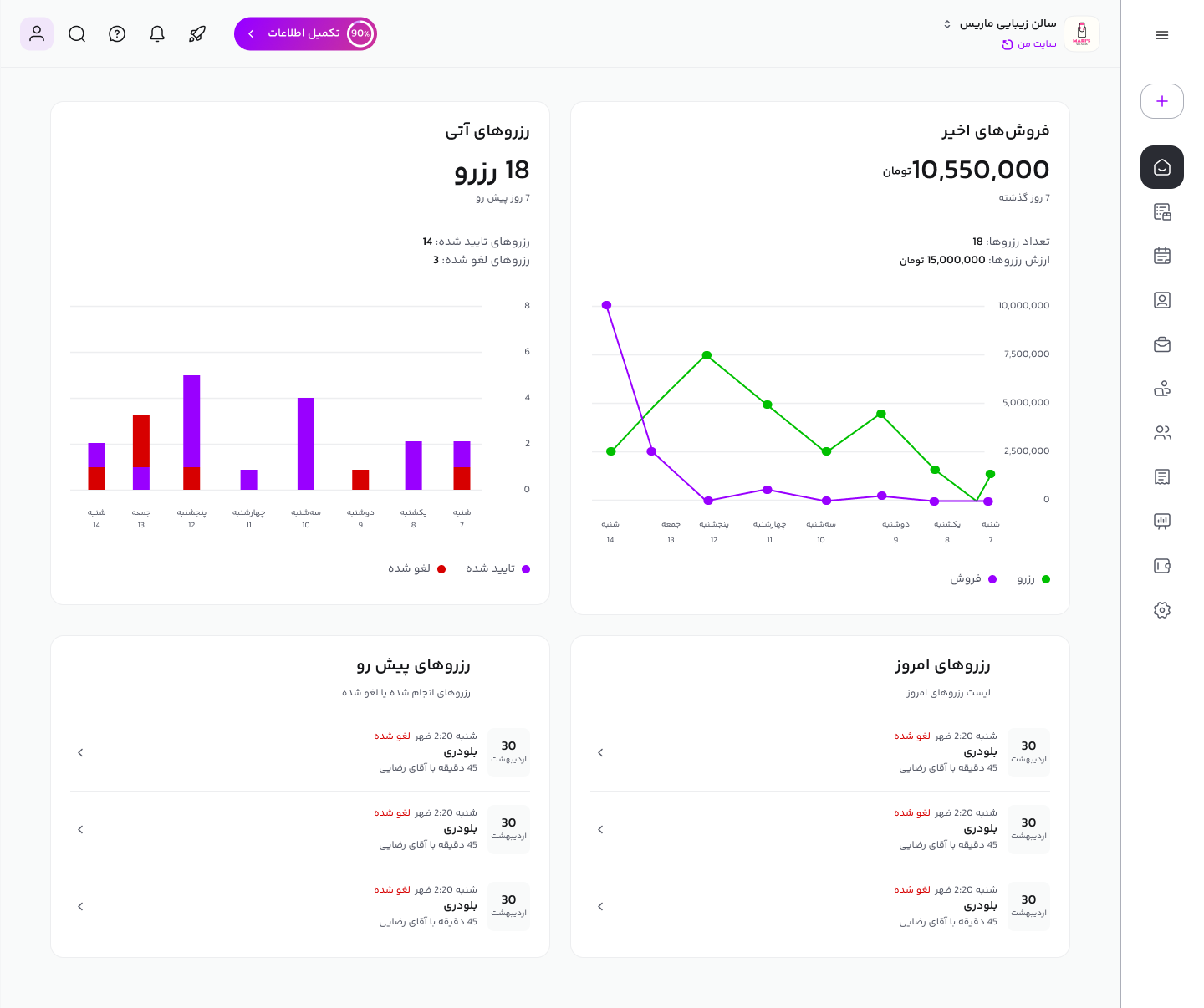The height and width of the screenshot is (1008, 1204).
Task: Open the briefcase services icon in sidebar
Action: pos(1161,344)
